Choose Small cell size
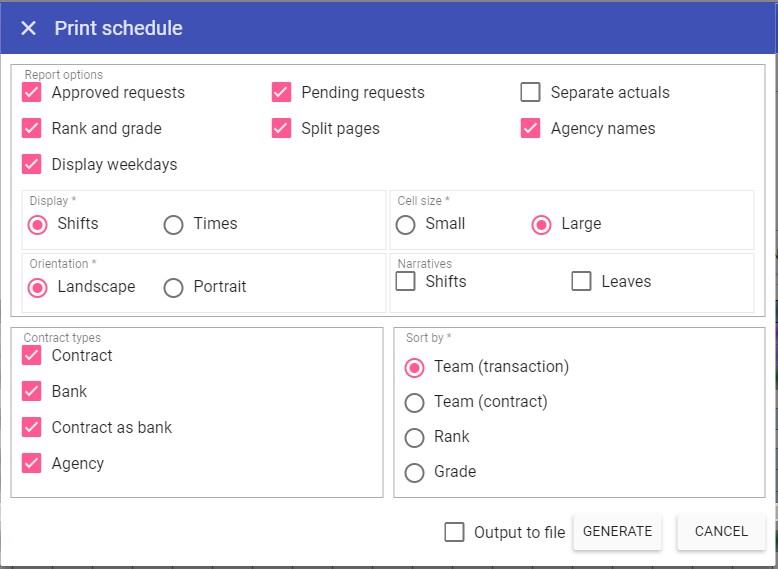 pyautogui.click(x=406, y=225)
